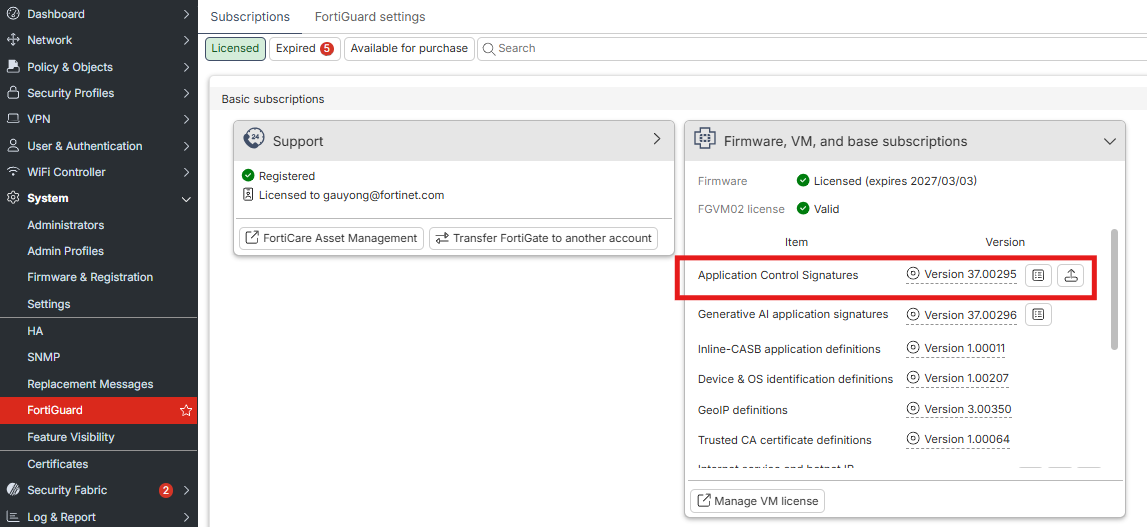Click the WiFi Controller signal icon
This screenshot has height=527, width=1147.
tap(12, 172)
